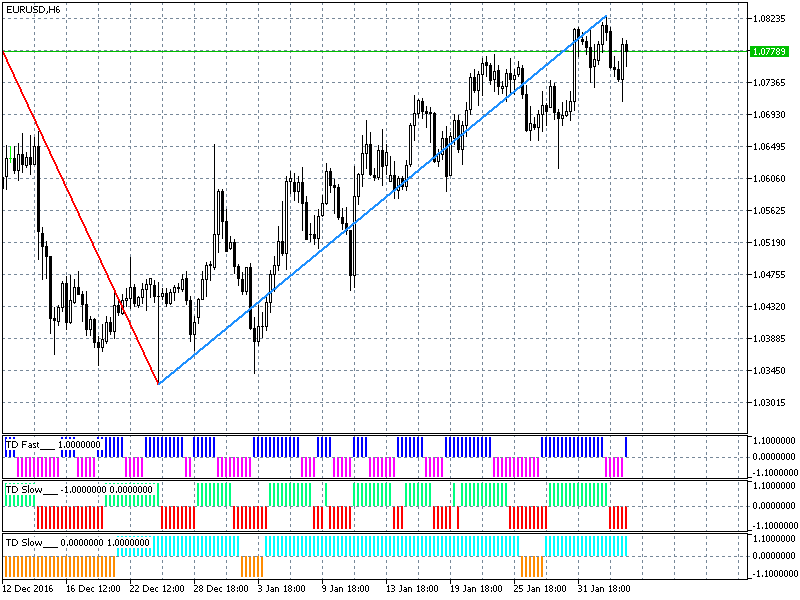Click the 1.05625 price axis label

[x=769, y=211]
